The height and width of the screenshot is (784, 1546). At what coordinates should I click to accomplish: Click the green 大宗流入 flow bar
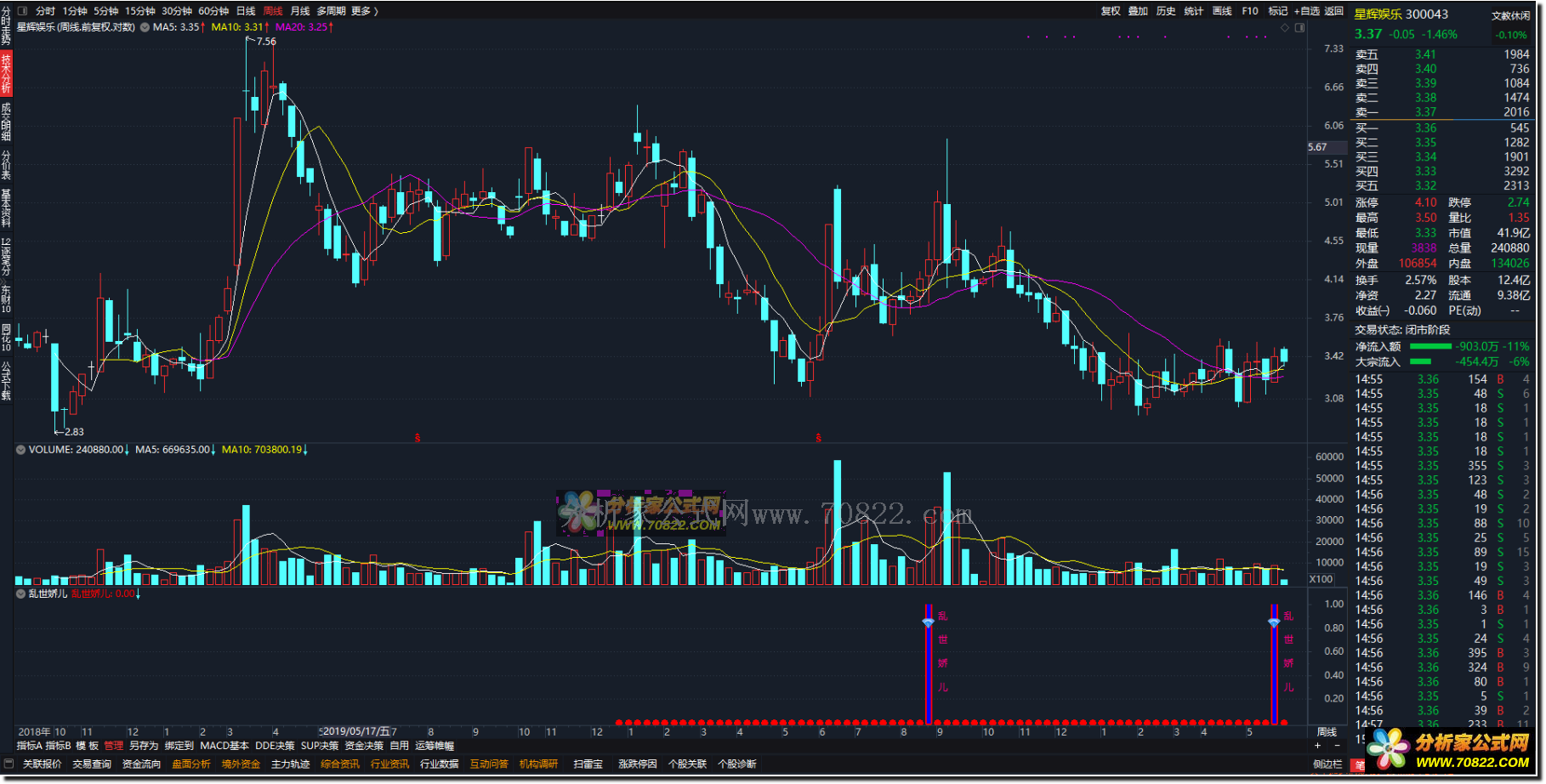(1420, 361)
